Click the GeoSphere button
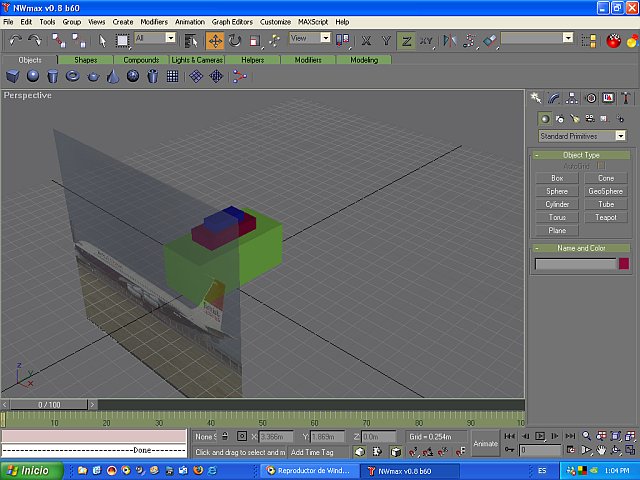The width and height of the screenshot is (640, 480). [605, 191]
